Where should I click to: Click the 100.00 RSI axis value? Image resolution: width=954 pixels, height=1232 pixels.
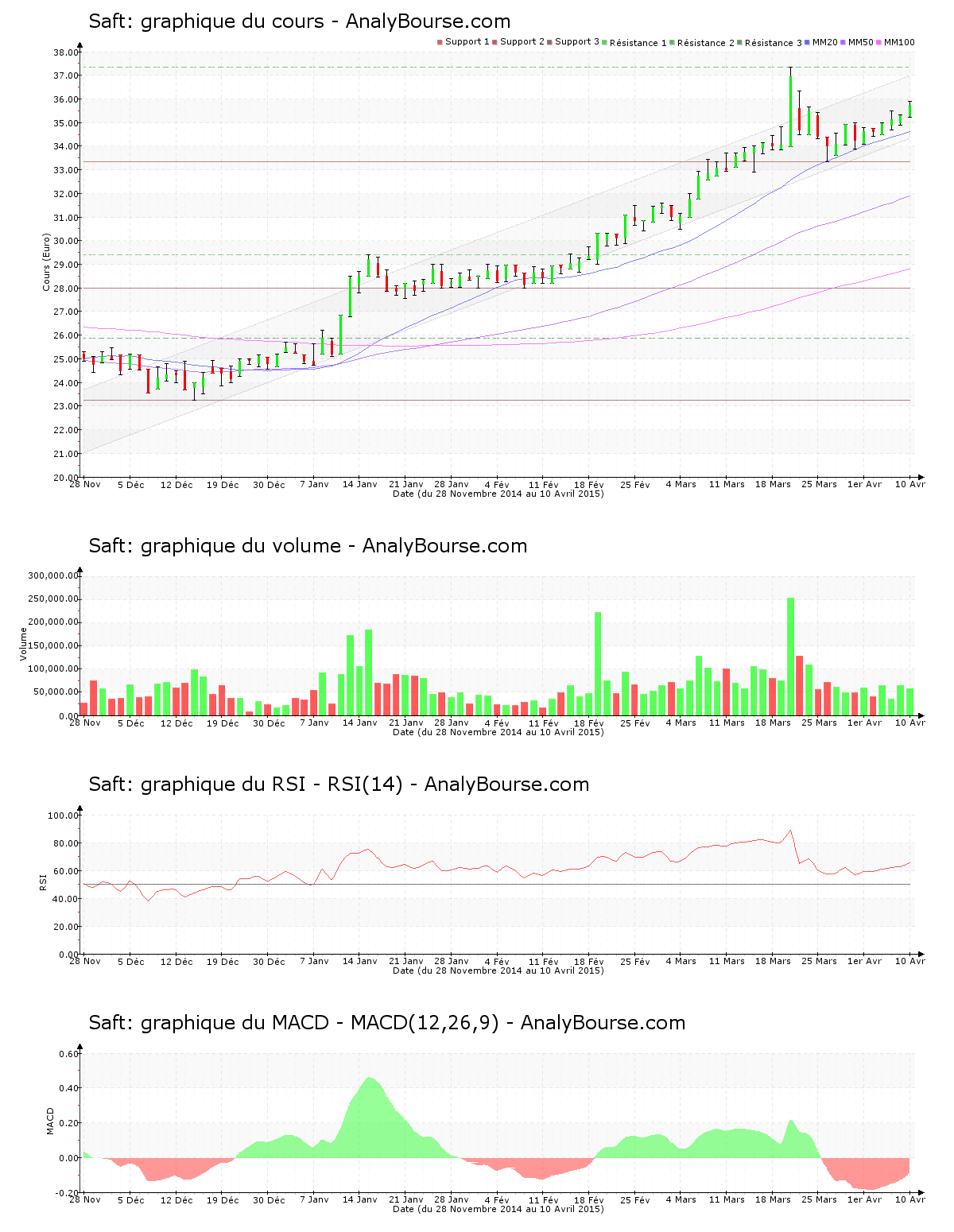(63, 816)
